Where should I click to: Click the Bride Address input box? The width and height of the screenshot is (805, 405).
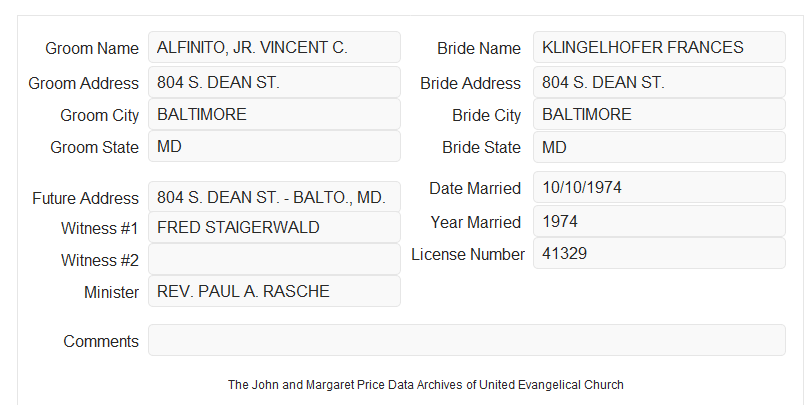pos(659,82)
